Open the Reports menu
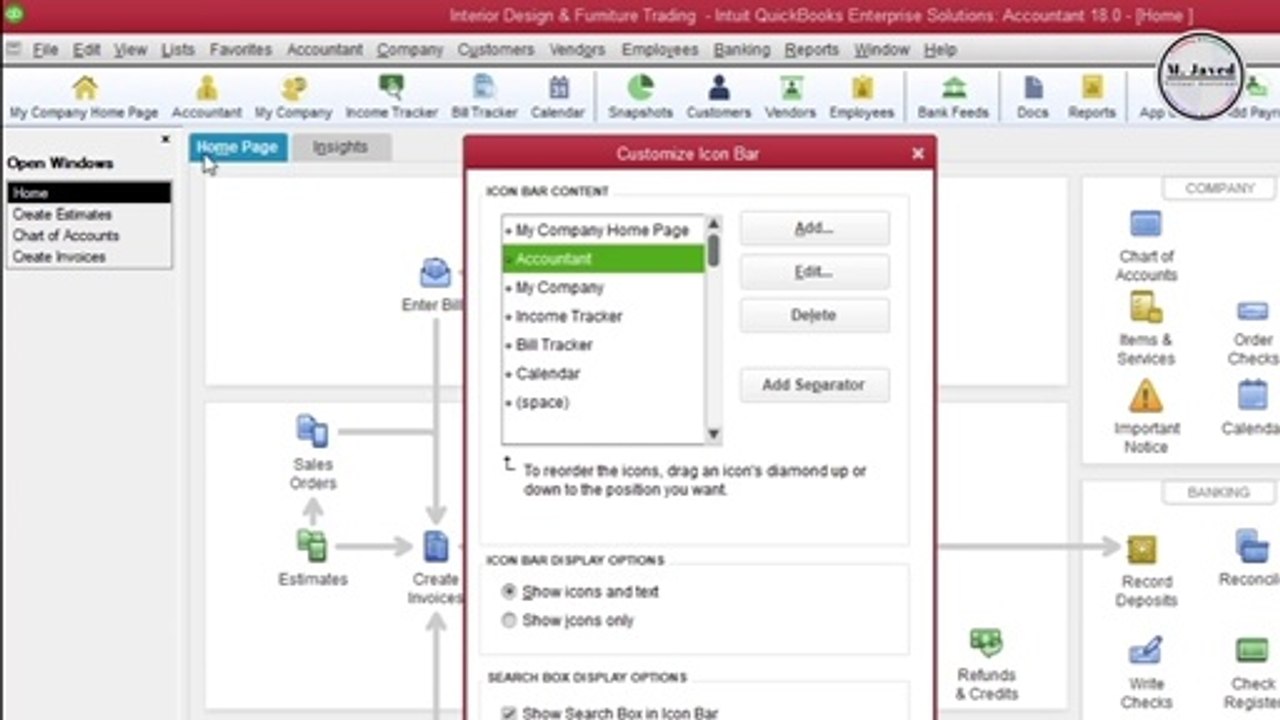Screen dimensions: 1280x720 [811, 49]
